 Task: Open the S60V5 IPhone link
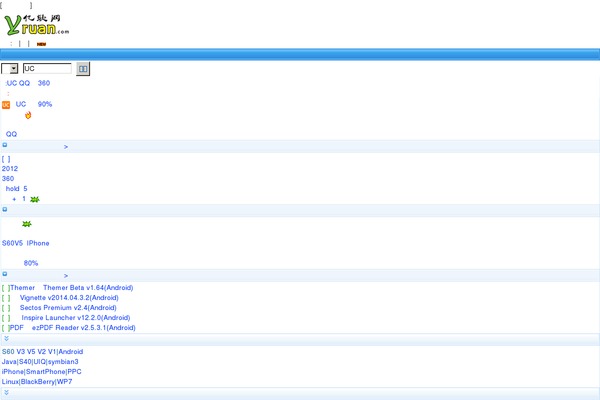[x=26, y=243]
